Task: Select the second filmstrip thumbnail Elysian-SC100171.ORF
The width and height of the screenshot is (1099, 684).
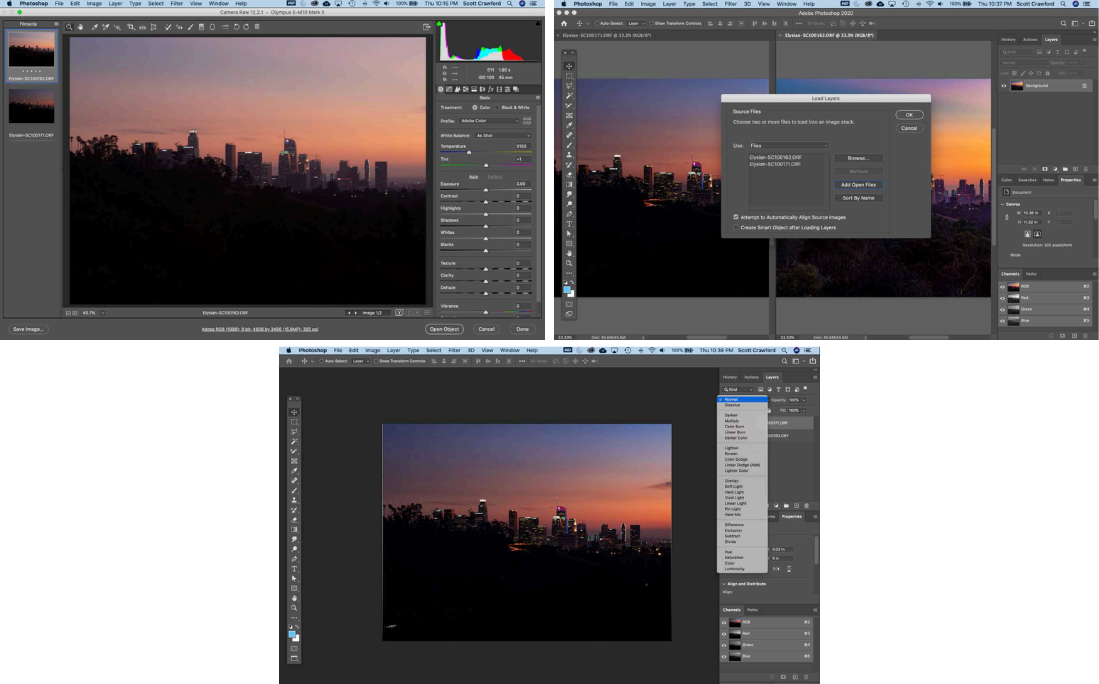Action: (31, 107)
